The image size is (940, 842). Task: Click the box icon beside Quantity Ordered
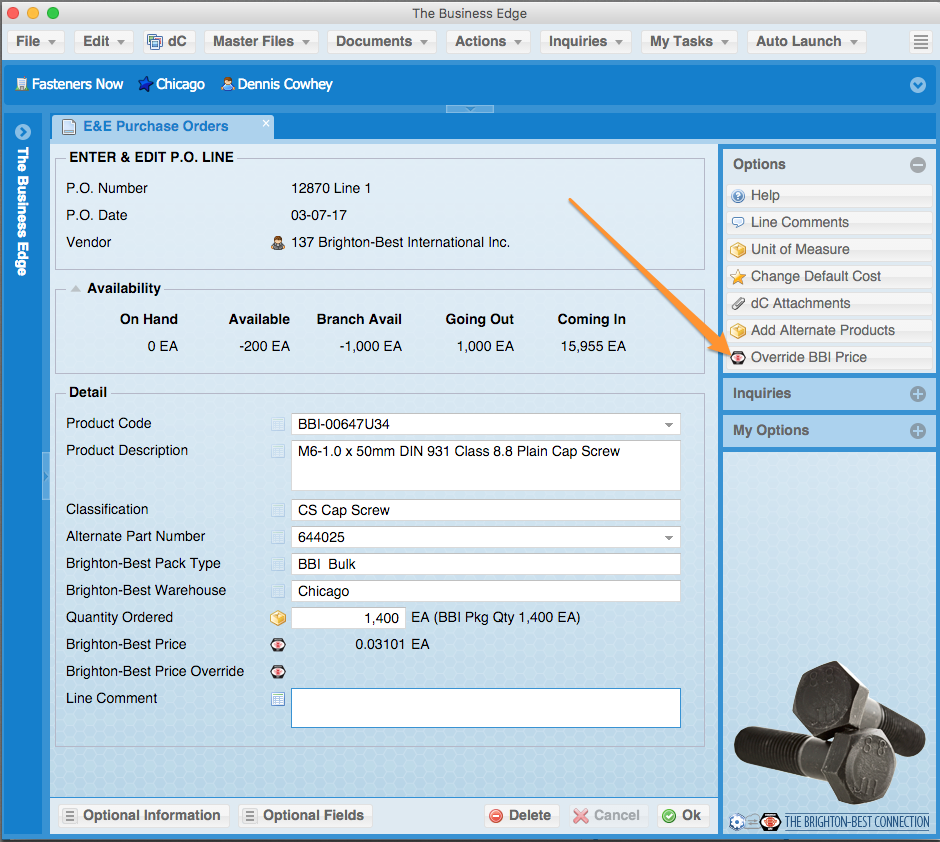point(278,618)
